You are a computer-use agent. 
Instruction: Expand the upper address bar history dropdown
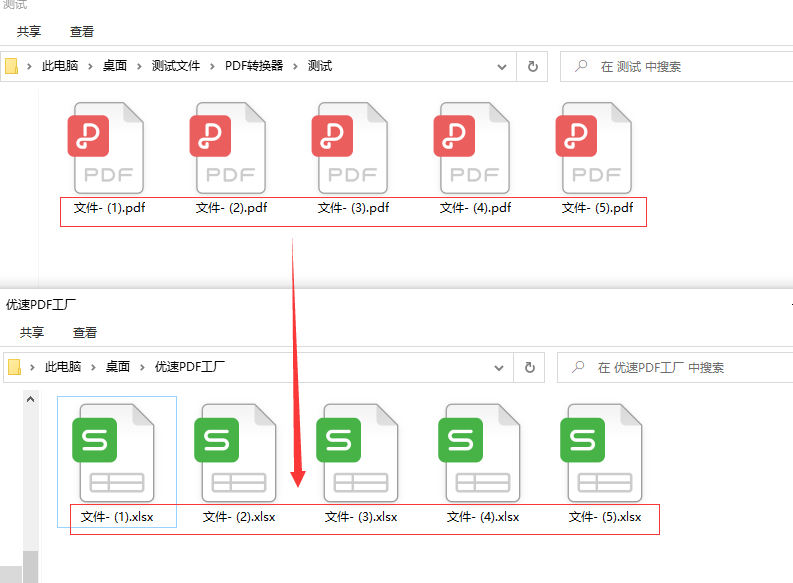pos(502,66)
